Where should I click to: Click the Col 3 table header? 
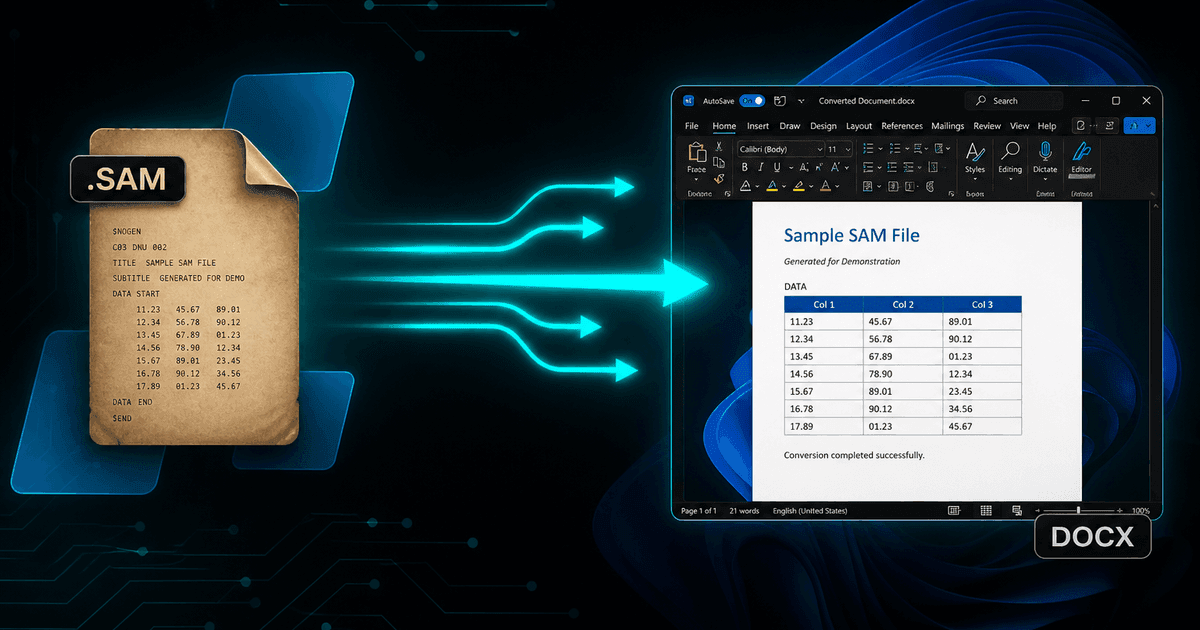pos(982,304)
